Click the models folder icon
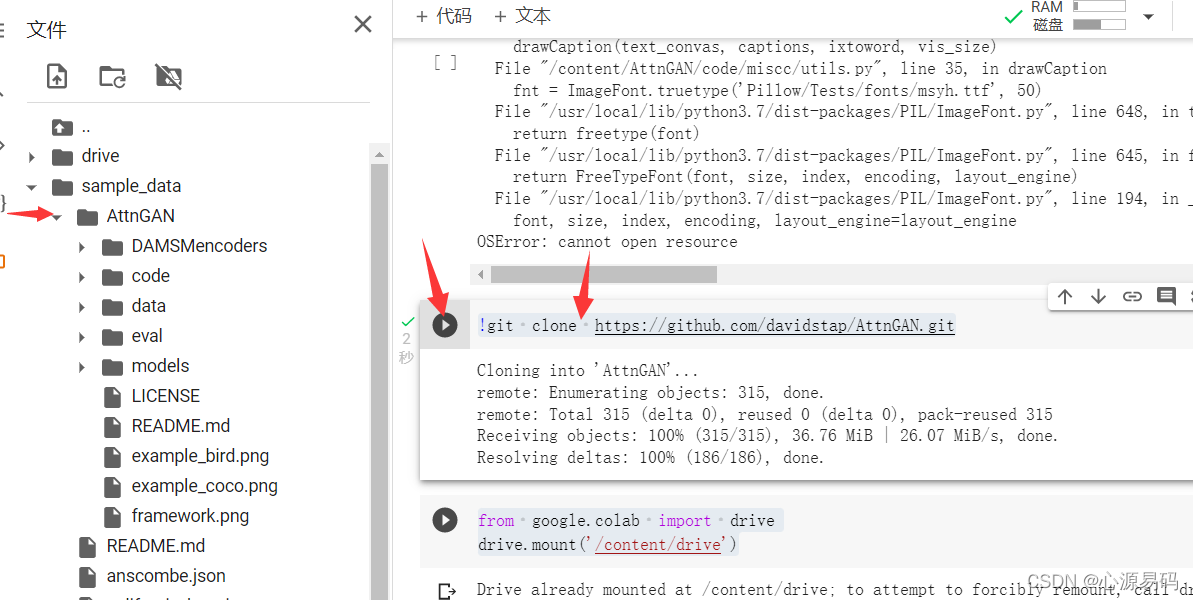1193x600 pixels. pos(112,367)
